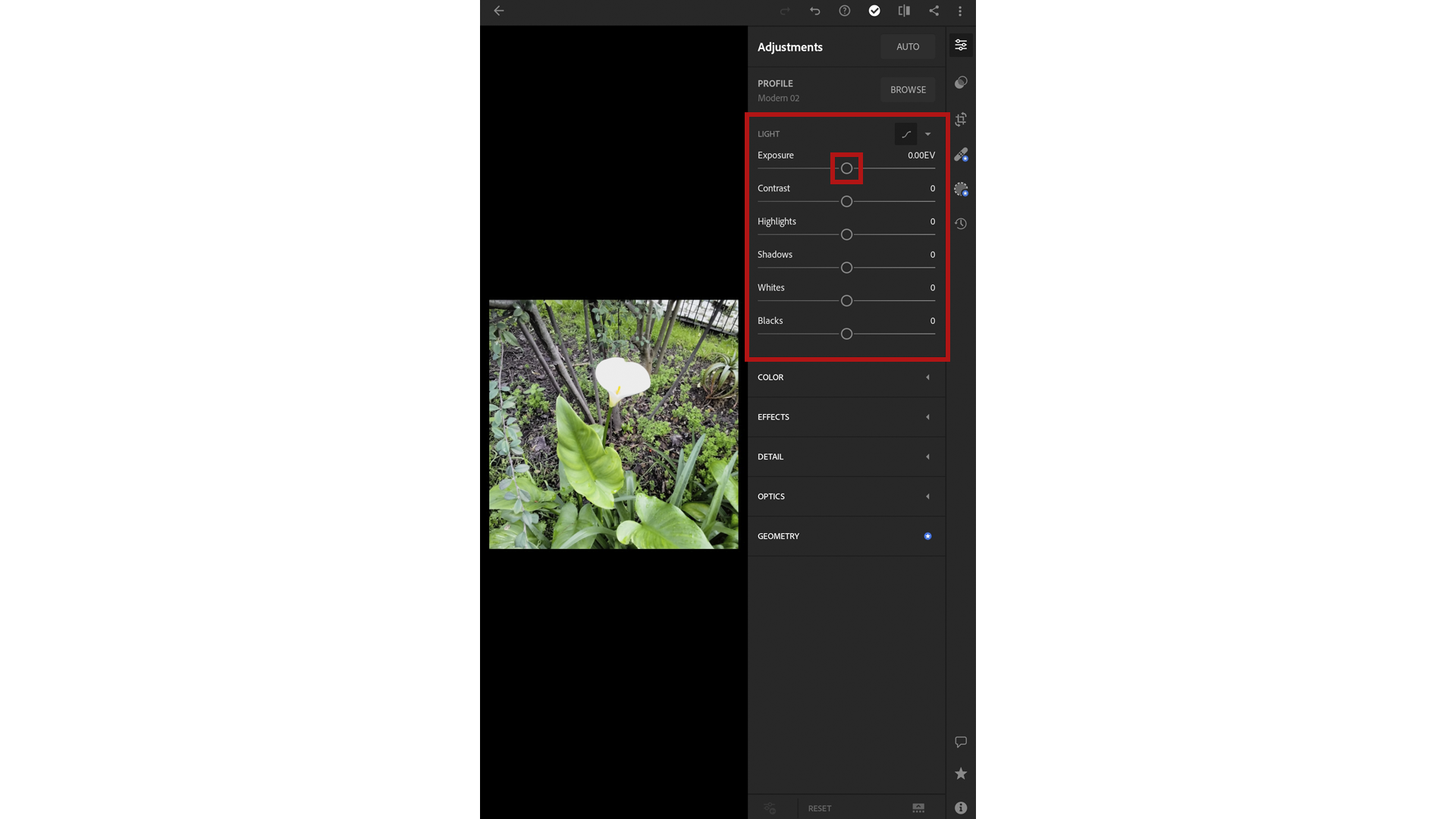The width and height of the screenshot is (1456, 819).
Task: Click the Contrast slider handle
Action: (846, 202)
